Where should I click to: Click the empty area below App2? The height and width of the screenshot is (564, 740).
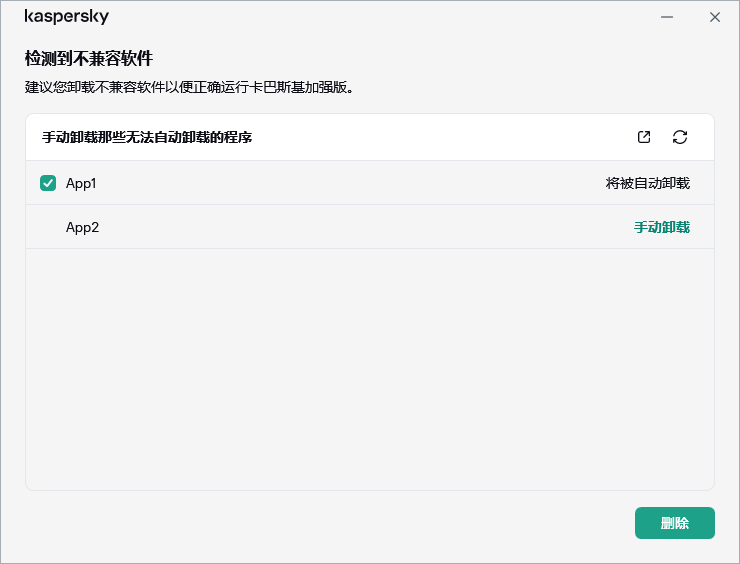[x=370, y=370]
